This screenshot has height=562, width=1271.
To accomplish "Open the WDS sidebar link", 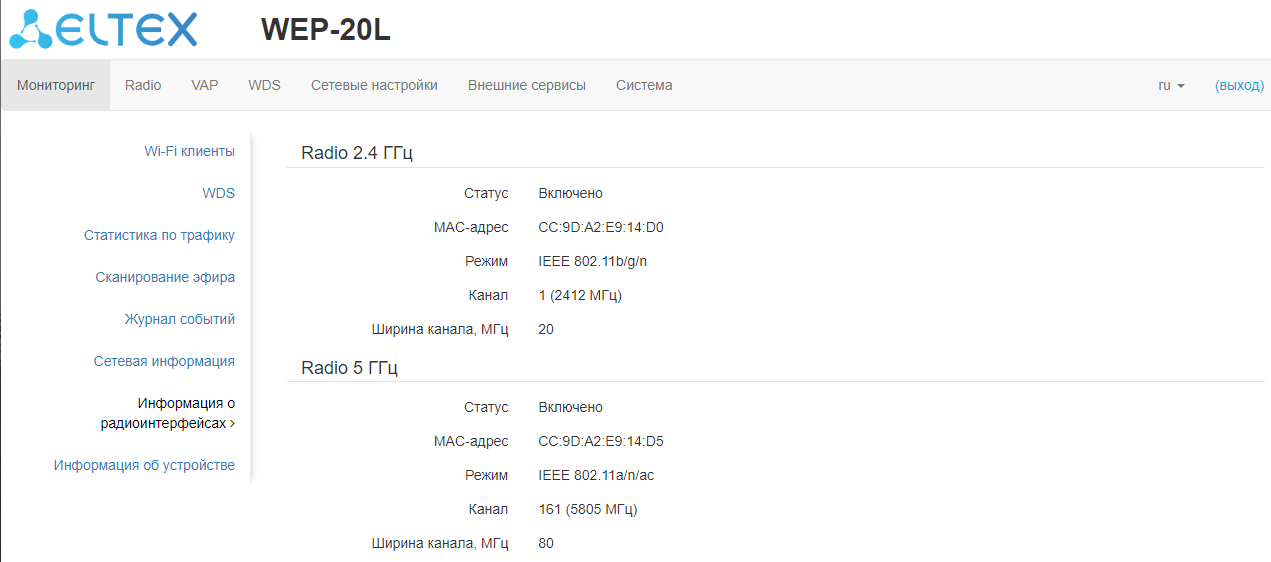I will (x=218, y=194).
